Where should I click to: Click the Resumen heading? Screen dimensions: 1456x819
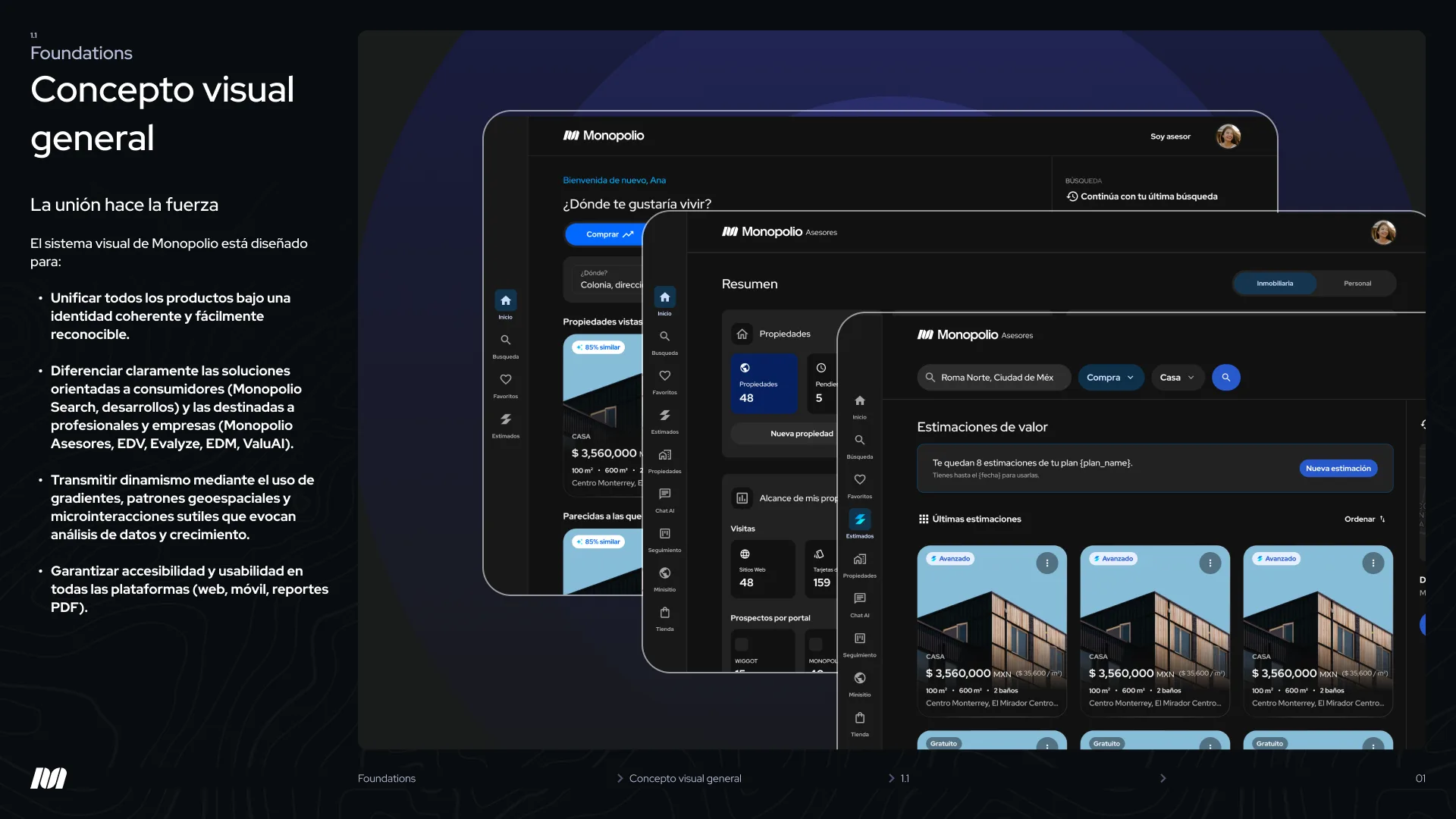pyautogui.click(x=749, y=284)
